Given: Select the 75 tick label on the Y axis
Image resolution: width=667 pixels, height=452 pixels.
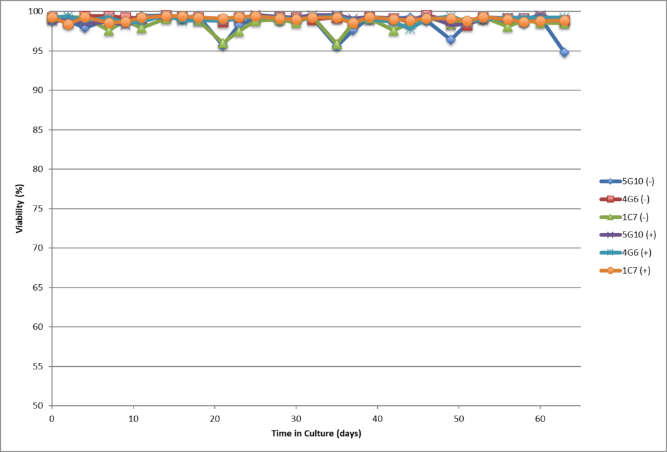Looking at the screenshot, I should 38,208.
